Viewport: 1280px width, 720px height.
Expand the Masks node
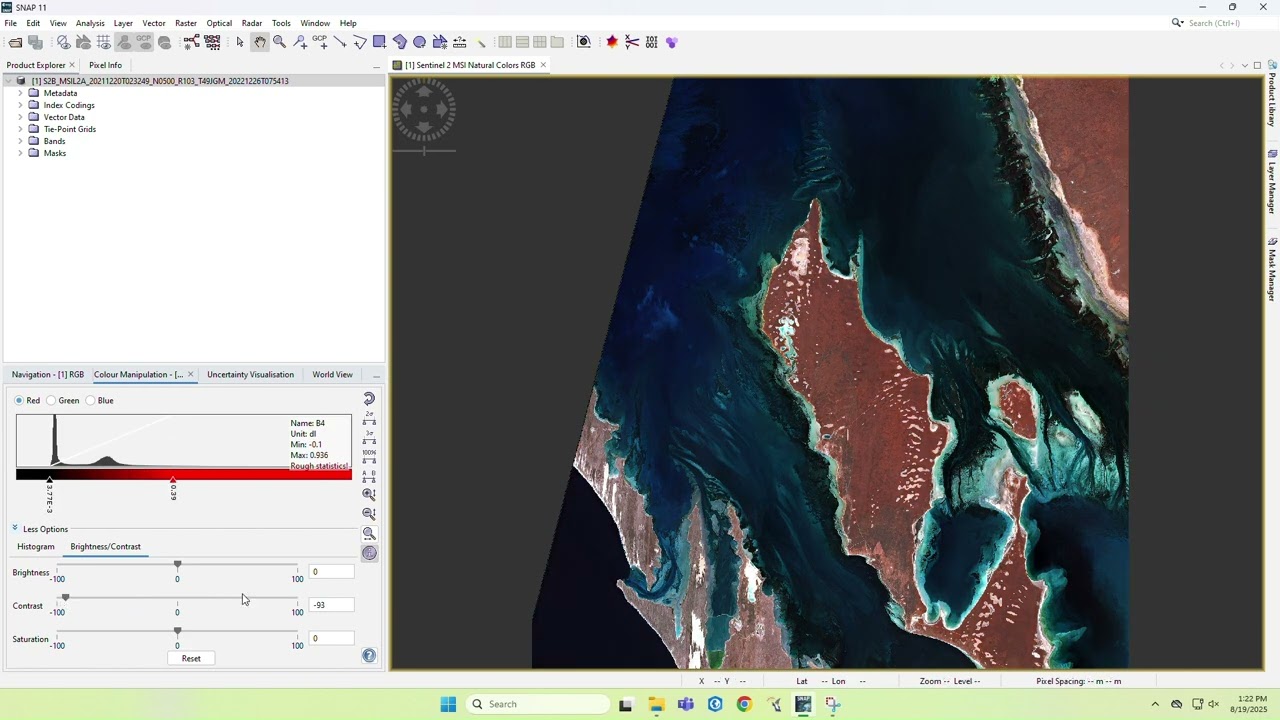point(20,153)
